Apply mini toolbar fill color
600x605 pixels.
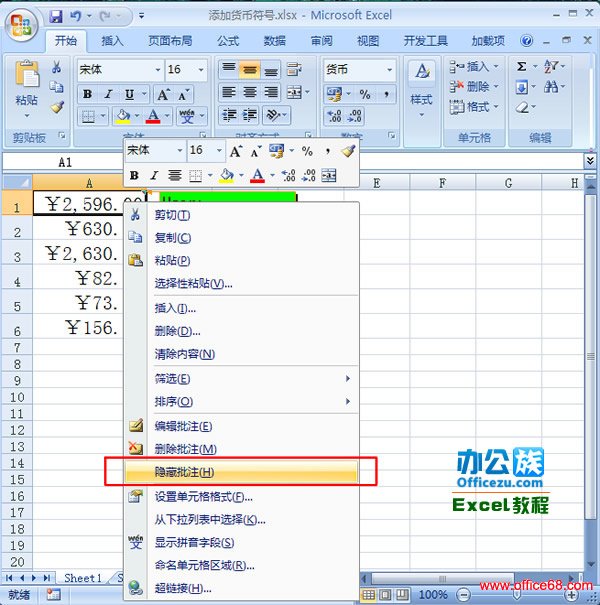click(x=226, y=176)
